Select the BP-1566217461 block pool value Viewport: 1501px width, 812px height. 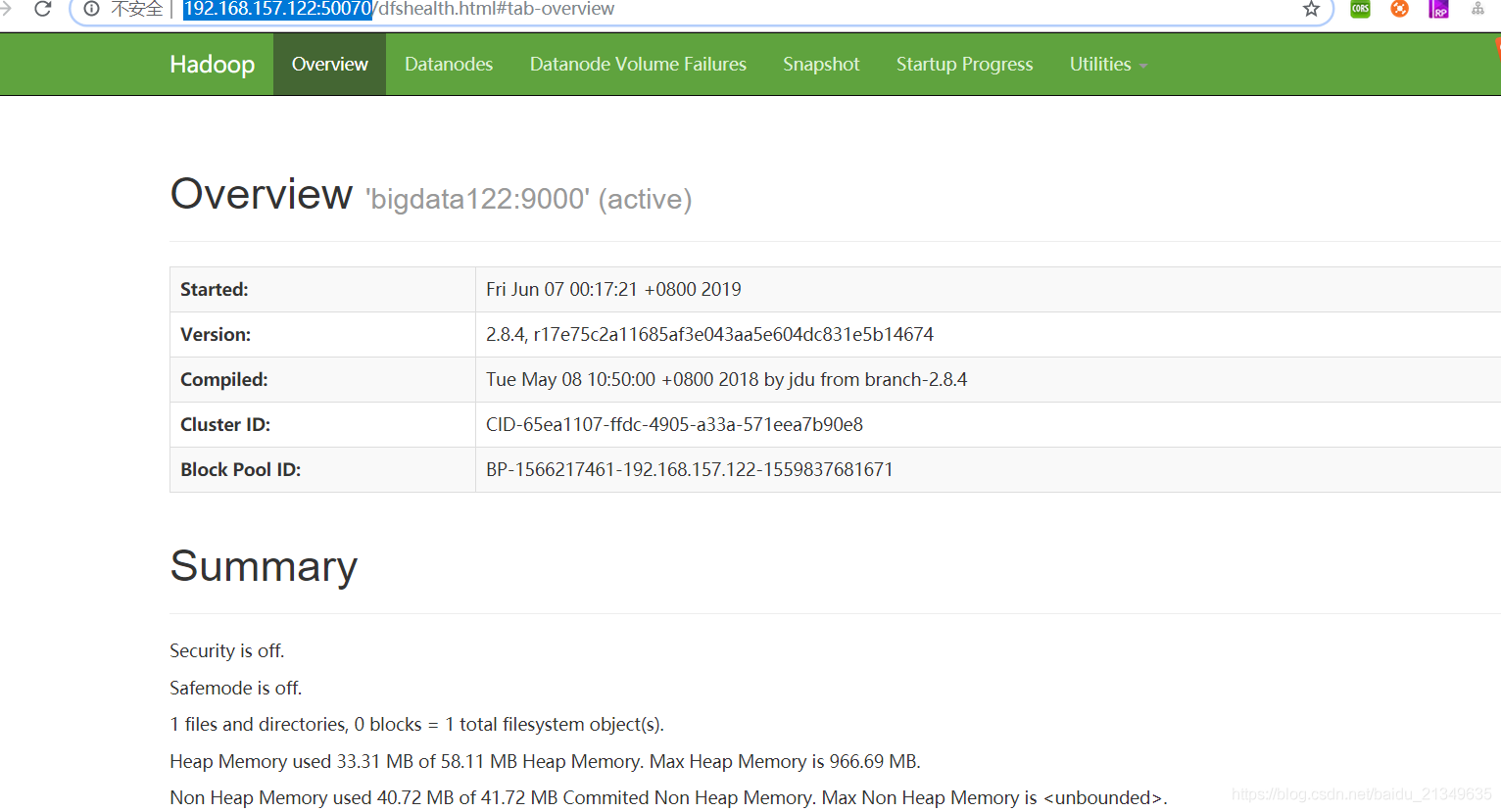click(690, 470)
